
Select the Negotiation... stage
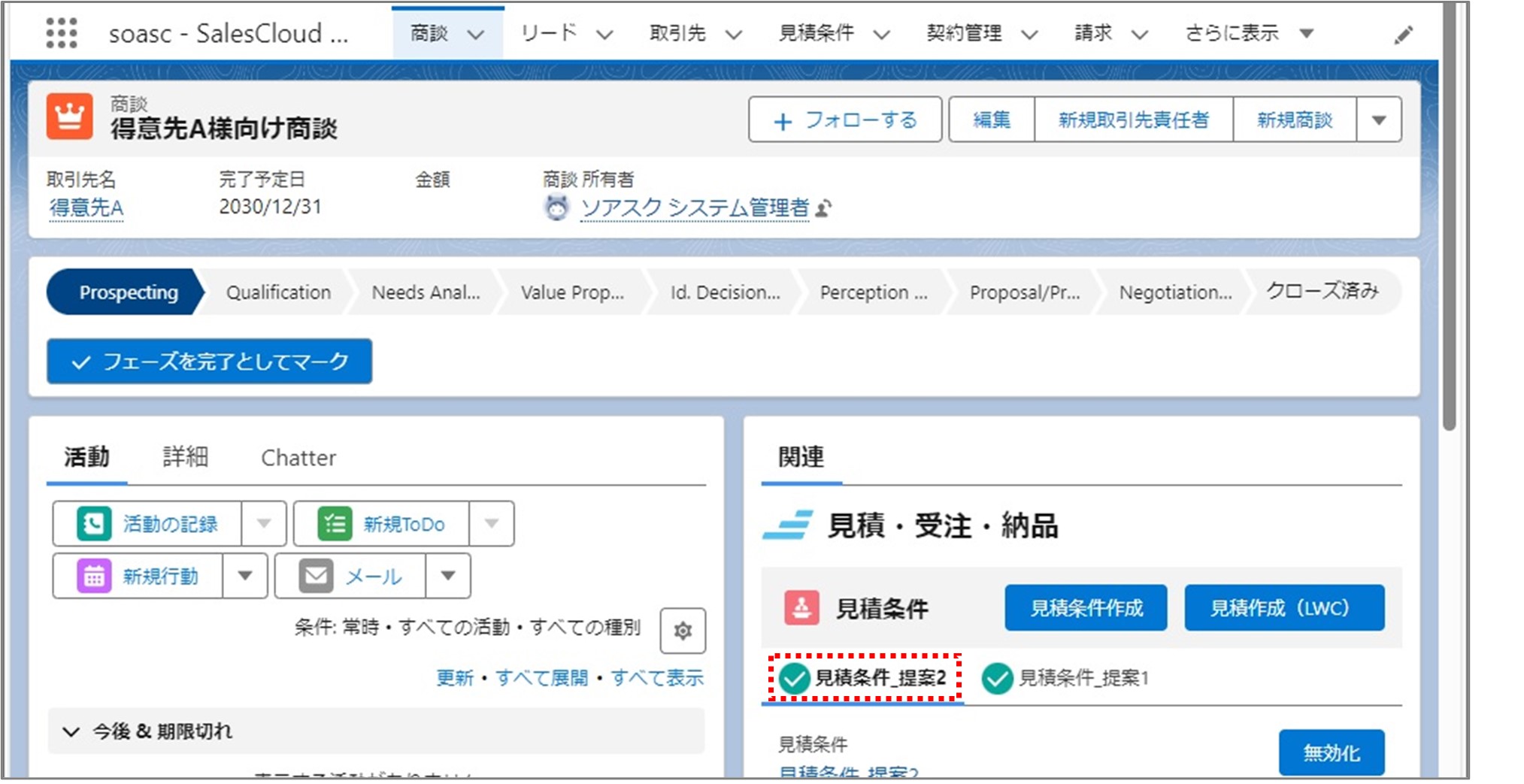[x=1175, y=292]
